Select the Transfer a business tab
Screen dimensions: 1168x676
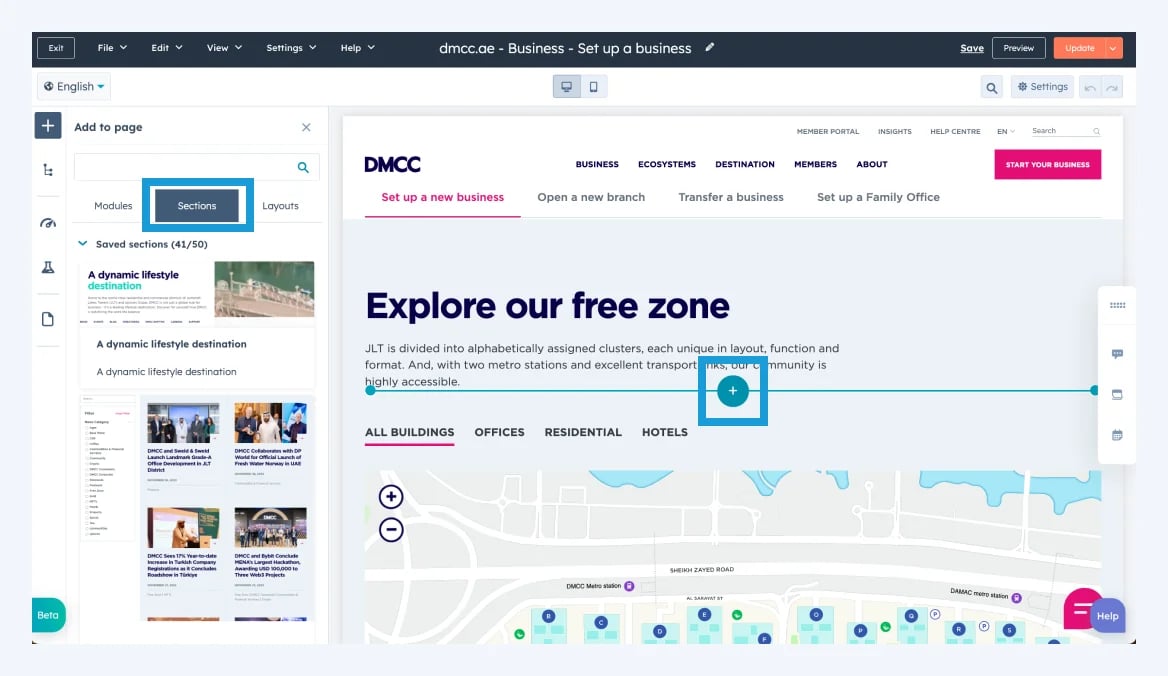point(731,197)
